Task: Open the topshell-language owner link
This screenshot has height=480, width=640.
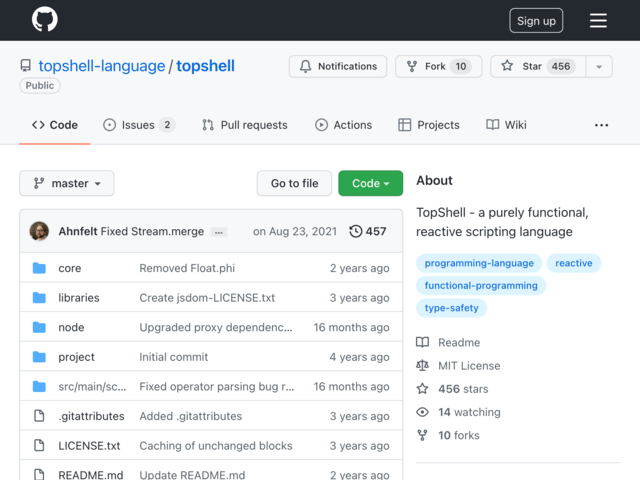Action: (102, 66)
